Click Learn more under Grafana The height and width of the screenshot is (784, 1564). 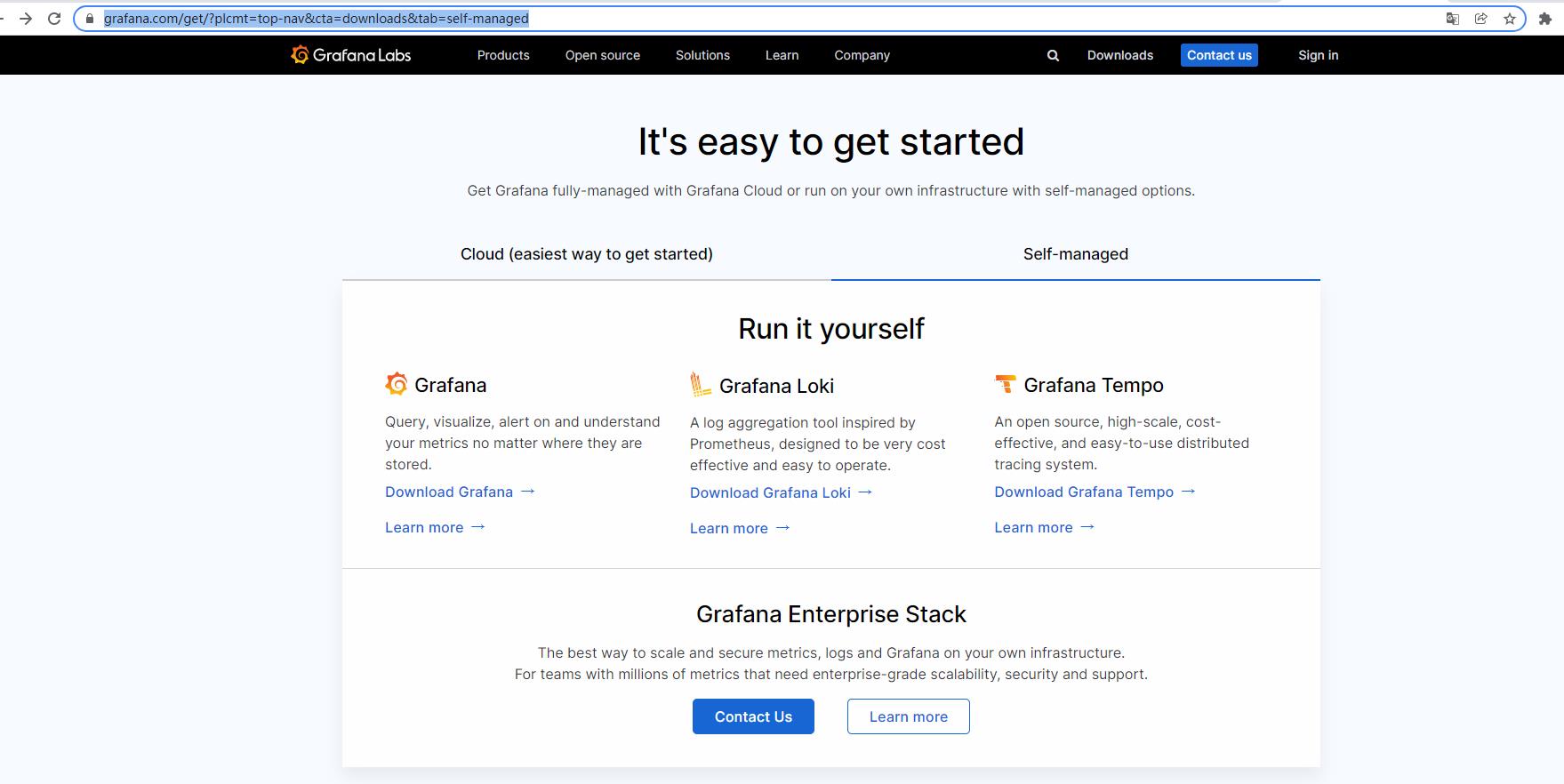coord(435,527)
